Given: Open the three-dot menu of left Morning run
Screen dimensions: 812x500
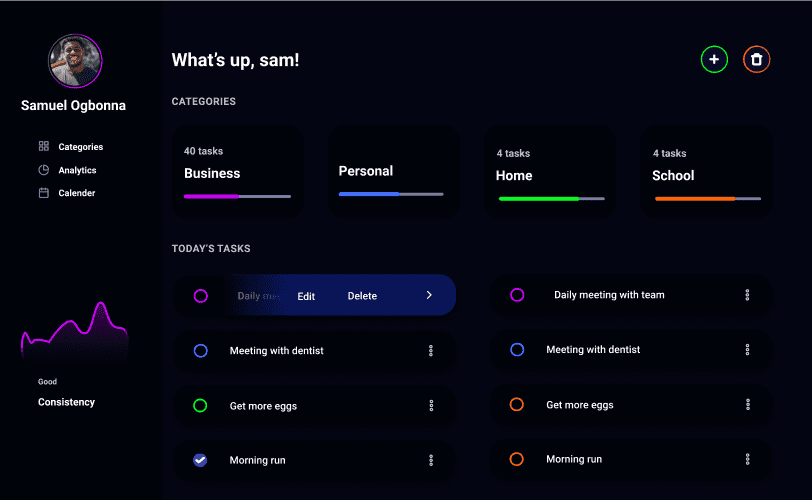Looking at the screenshot, I should [431, 460].
